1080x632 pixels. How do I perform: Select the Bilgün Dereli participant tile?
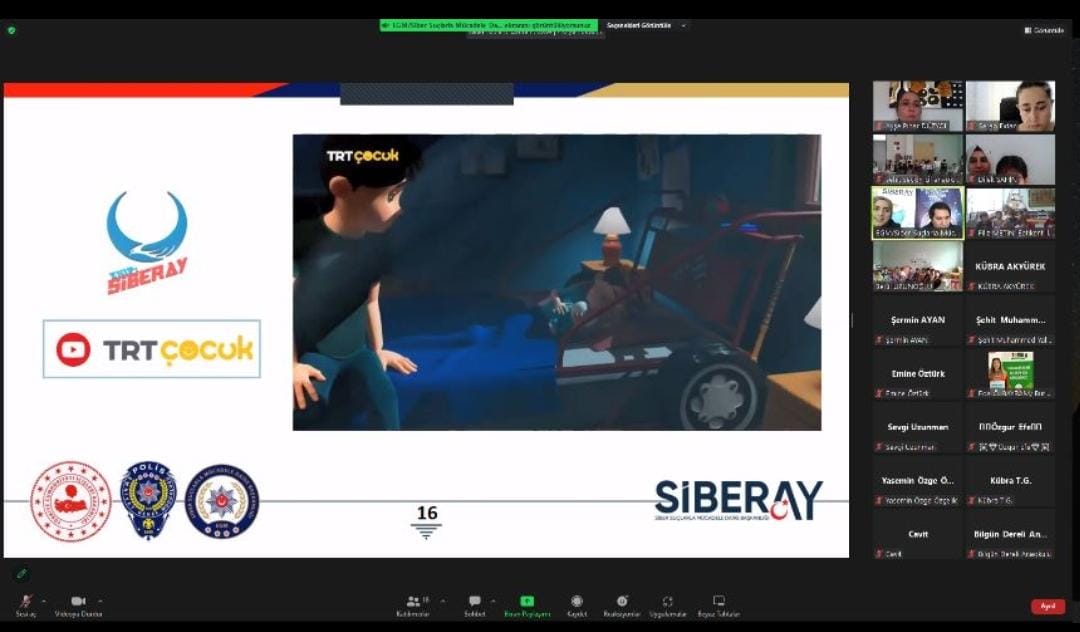pyautogui.click(x=1010, y=535)
